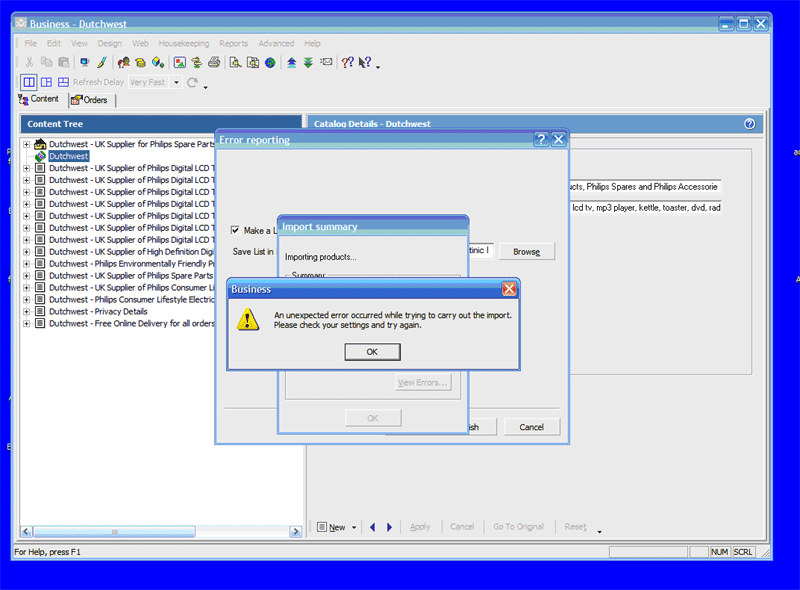800x590 pixels.
Task: Expand the Dutchwest - Privacy Details tree node
Action: click(x=26, y=312)
